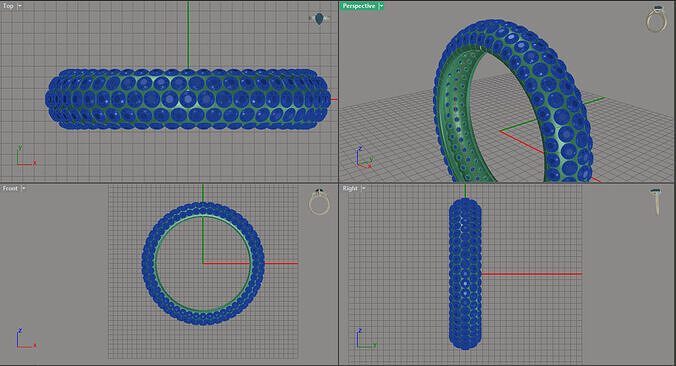This screenshot has height=366, width=676.
Task: Click the ring thumbnail in Top viewport corner
Action: click(319, 19)
